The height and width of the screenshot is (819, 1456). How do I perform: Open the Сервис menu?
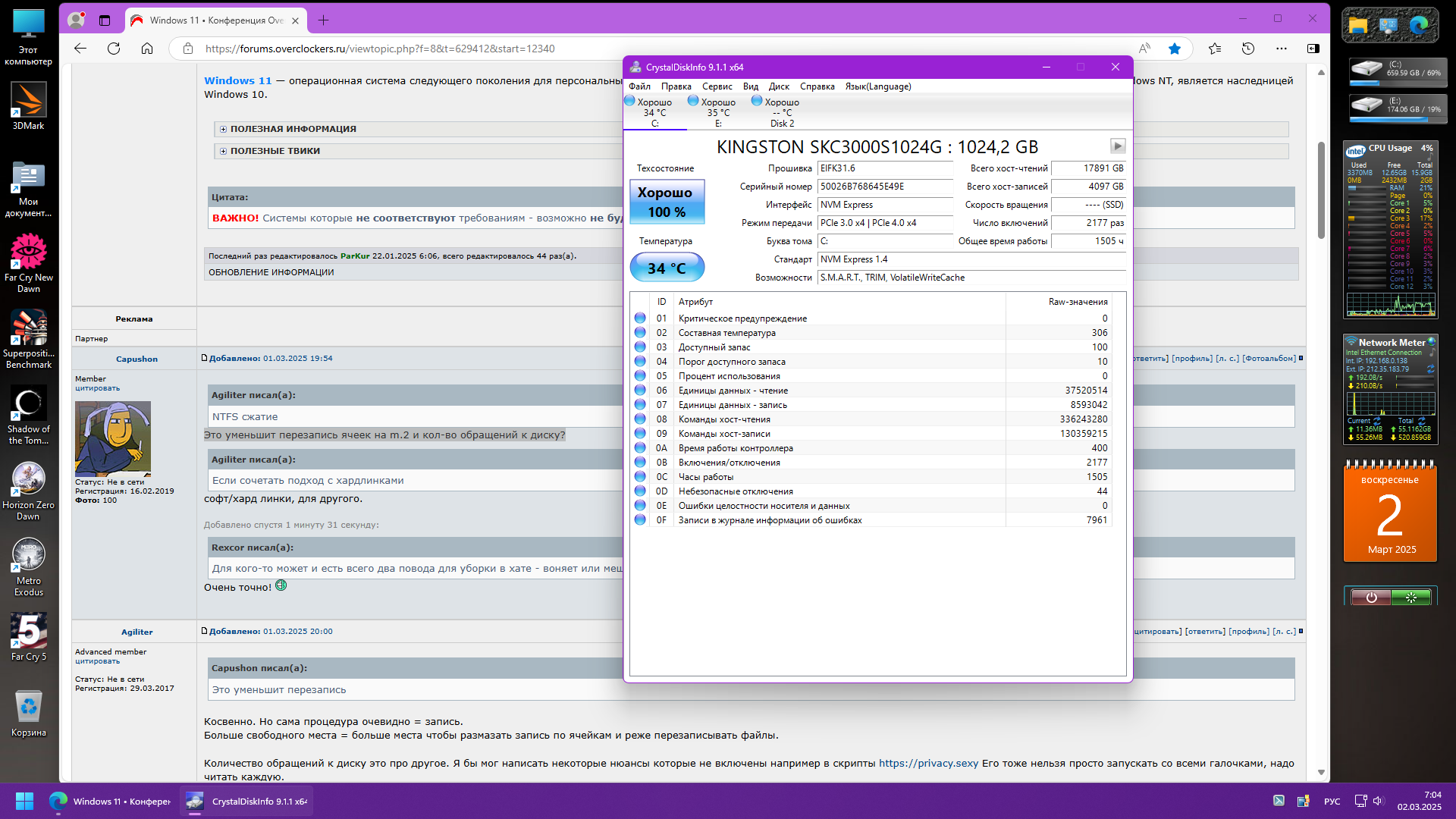tap(716, 86)
